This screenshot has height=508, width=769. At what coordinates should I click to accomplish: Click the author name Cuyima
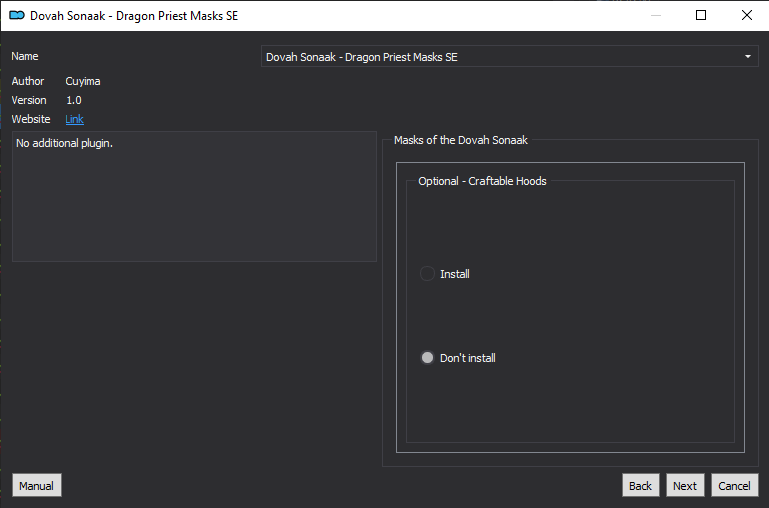pyautogui.click(x=83, y=81)
